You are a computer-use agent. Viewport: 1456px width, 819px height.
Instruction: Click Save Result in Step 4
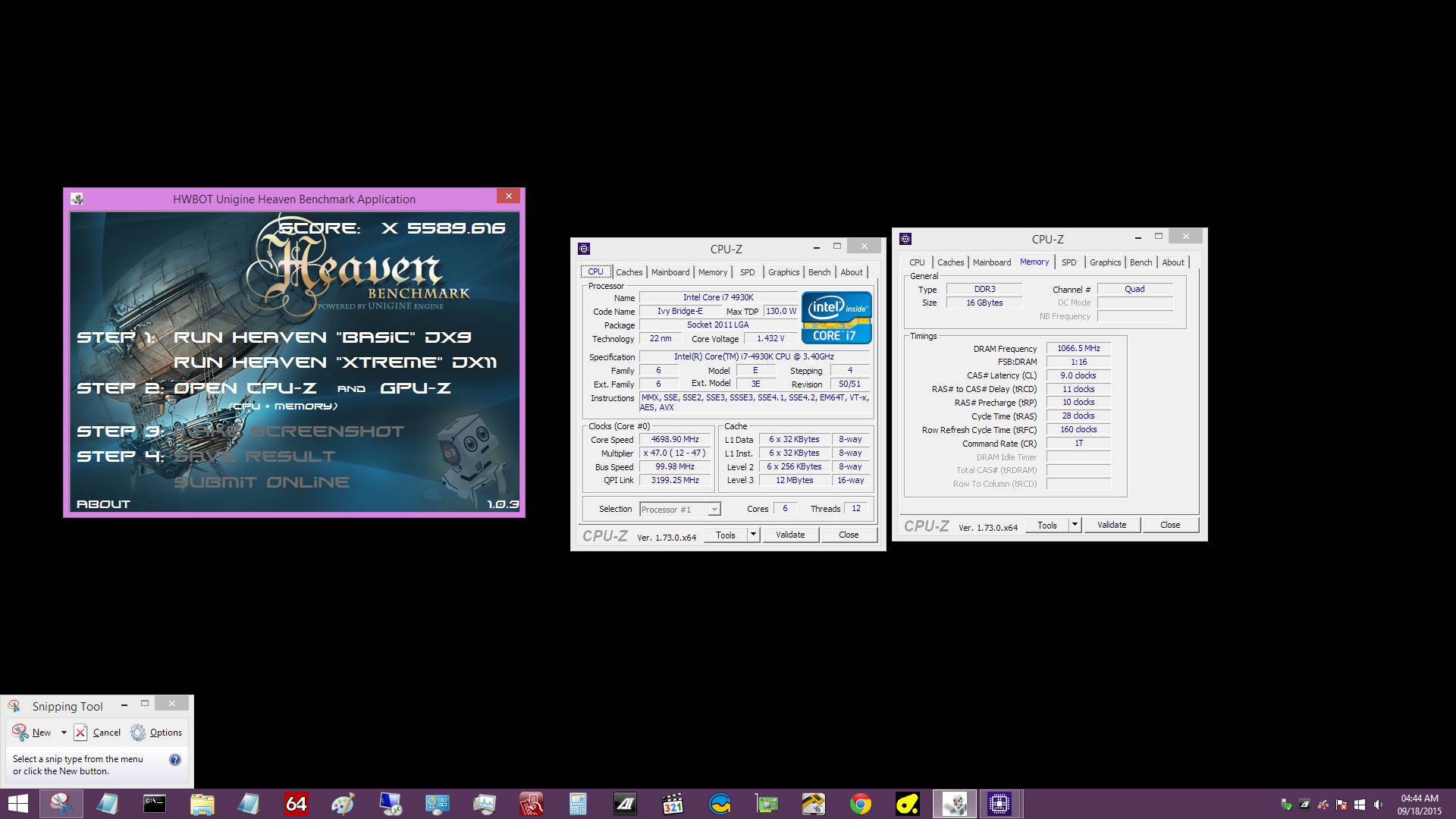(x=254, y=457)
